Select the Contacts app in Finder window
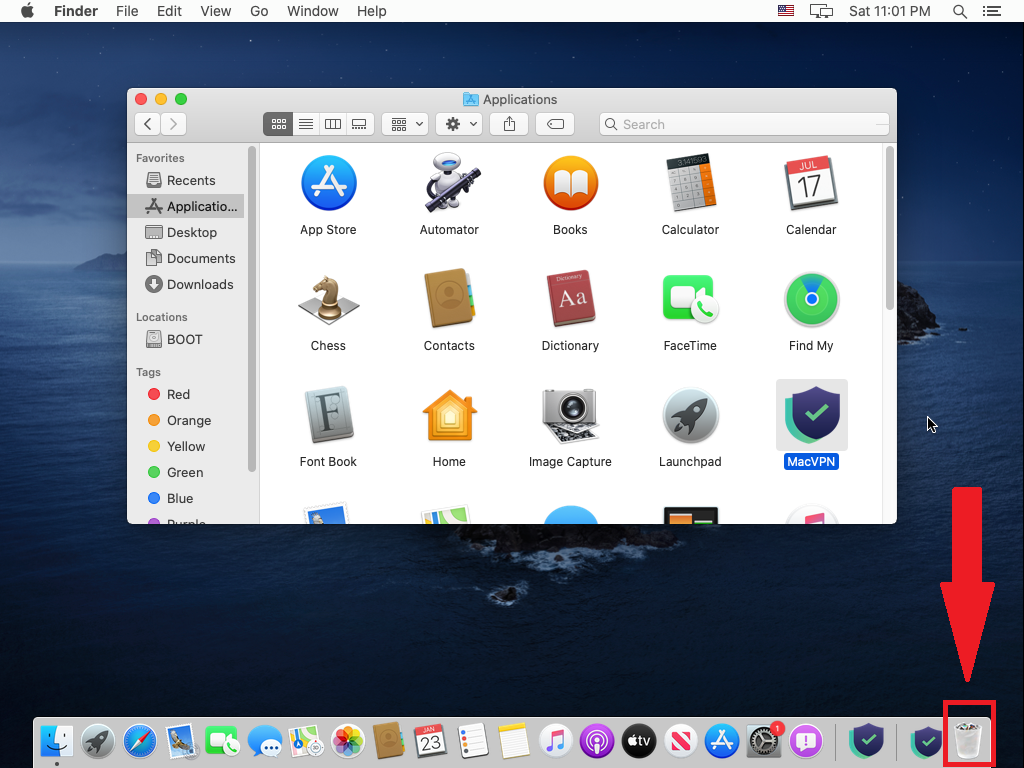The width and height of the screenshot is (1024, 768). [x=449, y=298]
